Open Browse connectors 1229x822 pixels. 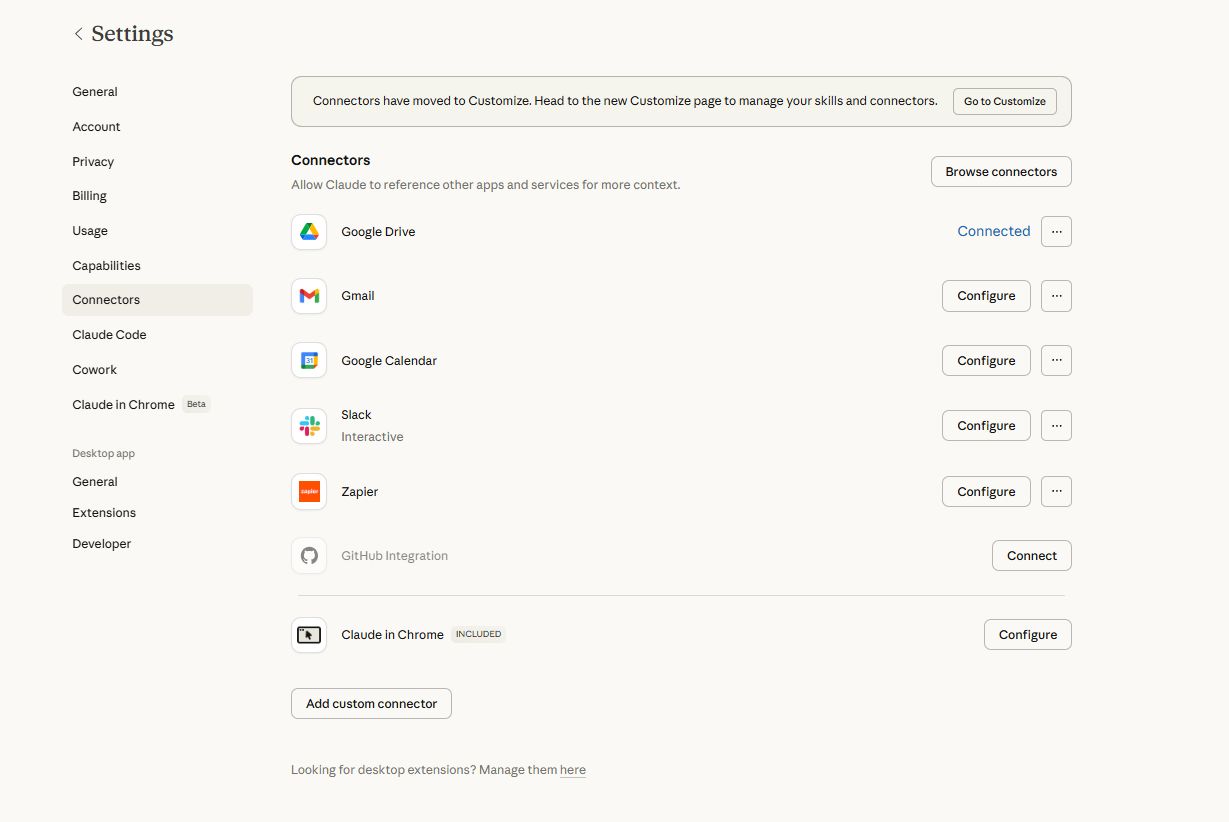[1000, 171]
